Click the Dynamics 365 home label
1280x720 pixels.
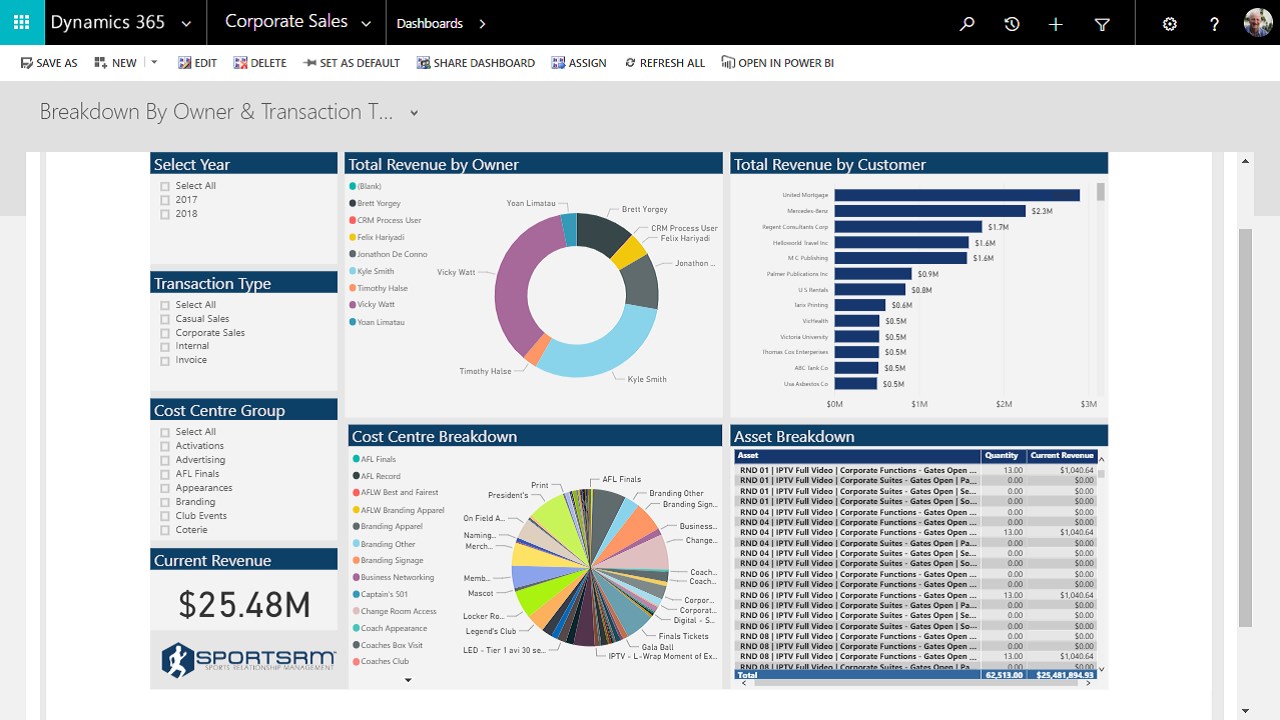(x=107, y=22)
